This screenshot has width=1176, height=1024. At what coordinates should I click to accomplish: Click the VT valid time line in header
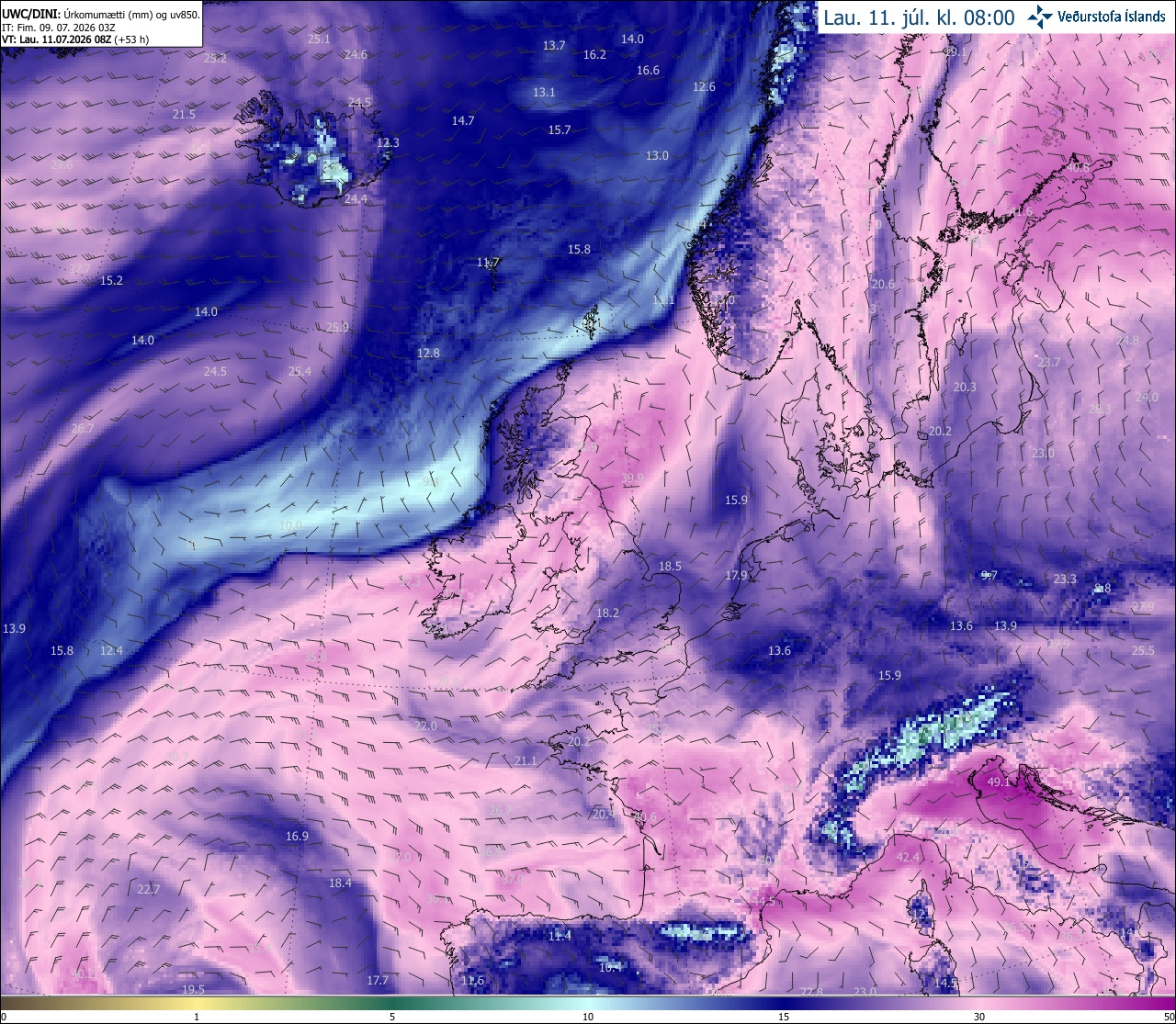[75, 39]
